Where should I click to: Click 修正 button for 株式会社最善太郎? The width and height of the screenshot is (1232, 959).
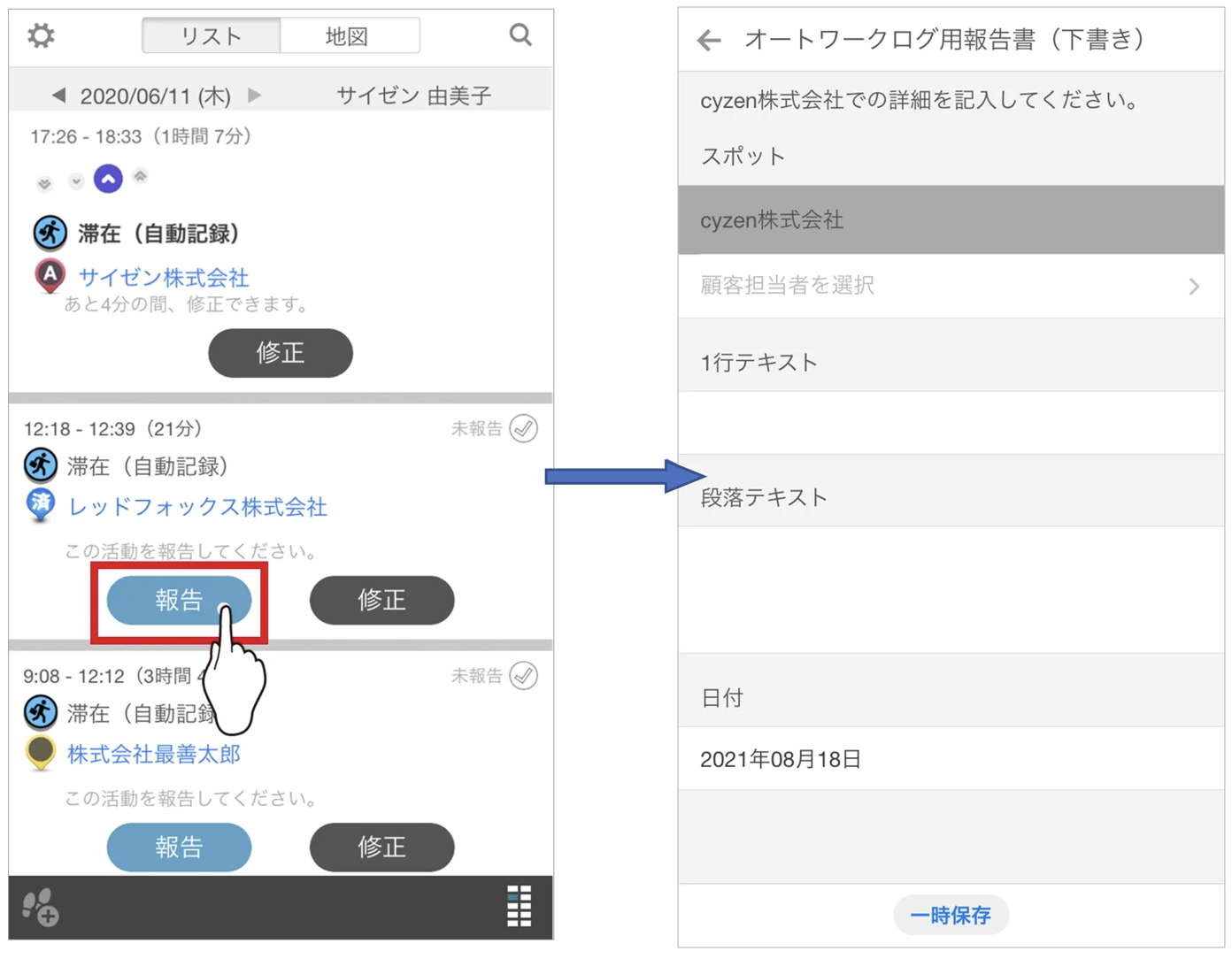pyautogui.click(x=381, y=848)
